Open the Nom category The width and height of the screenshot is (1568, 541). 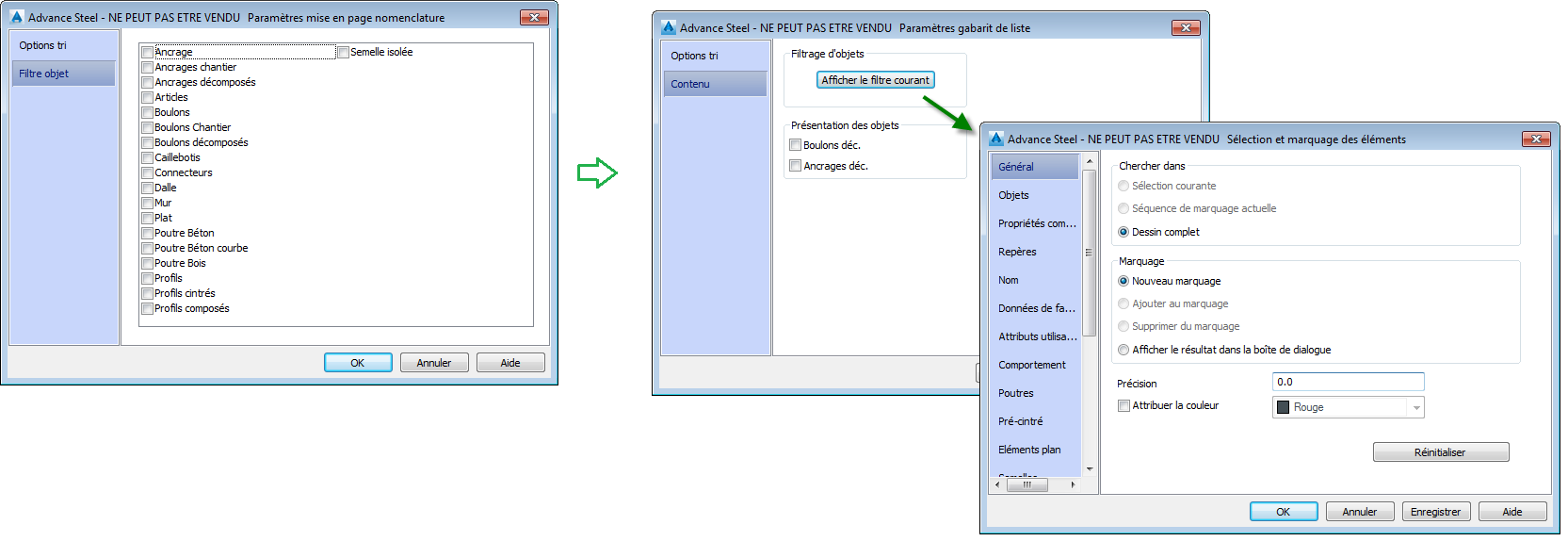tap(1035, 280)
